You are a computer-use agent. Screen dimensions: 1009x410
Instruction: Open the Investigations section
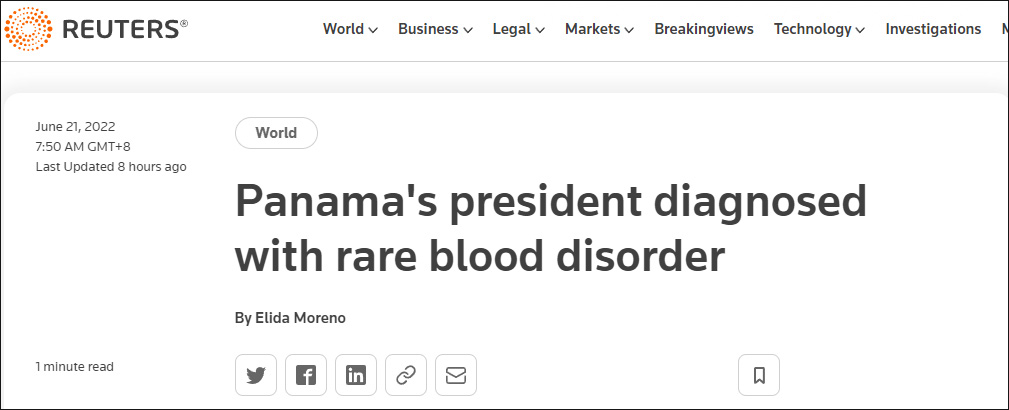point(933,29)
